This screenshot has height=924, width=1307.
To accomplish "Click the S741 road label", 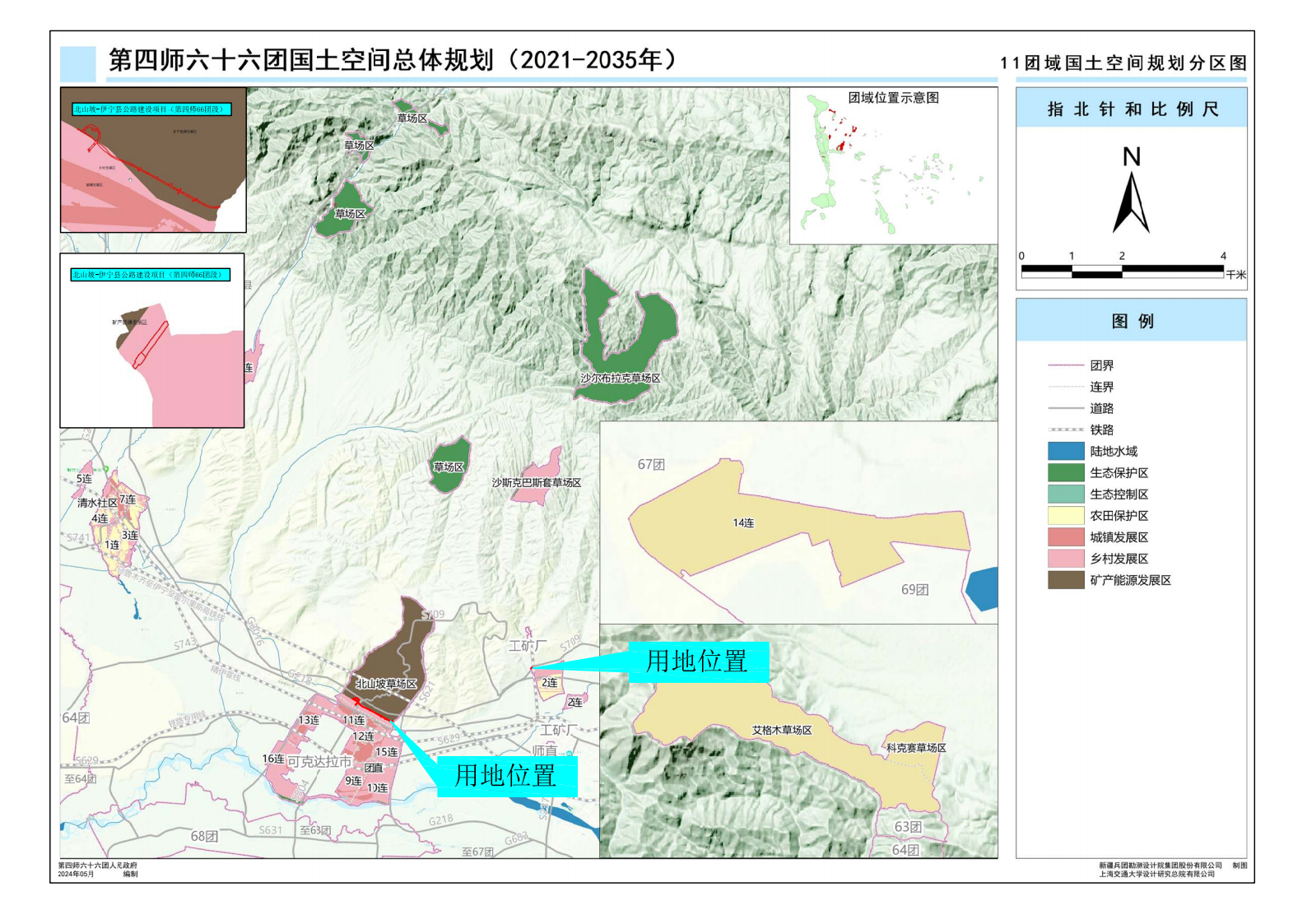I will 78,538.
